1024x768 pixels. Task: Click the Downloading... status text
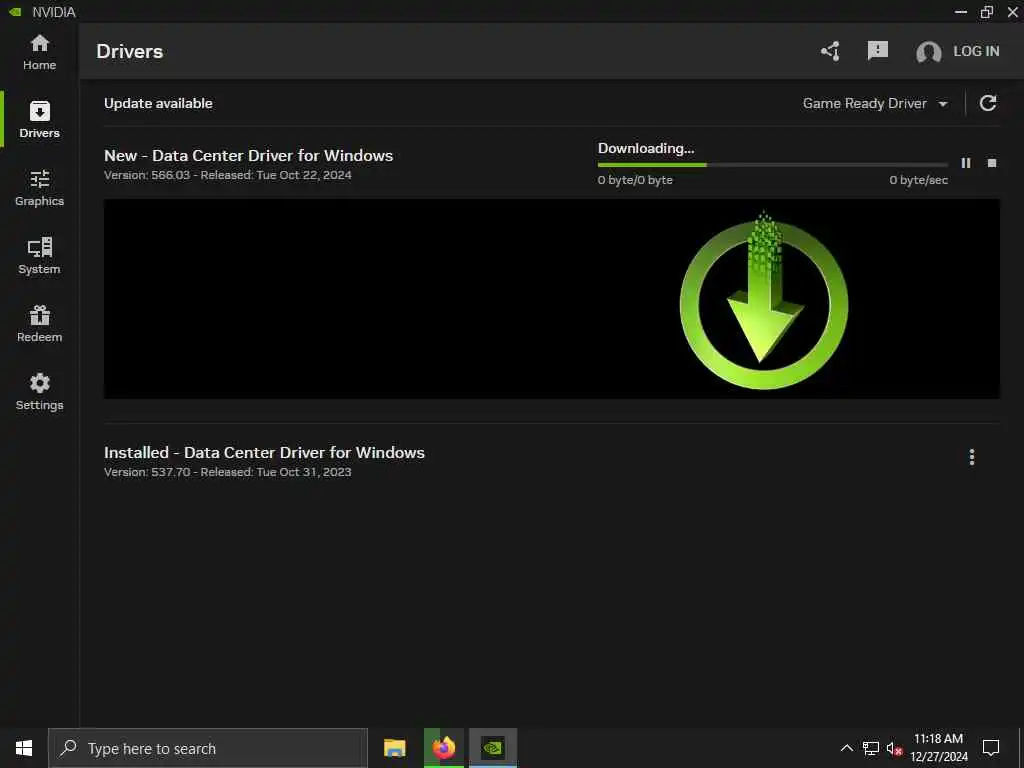645,148
